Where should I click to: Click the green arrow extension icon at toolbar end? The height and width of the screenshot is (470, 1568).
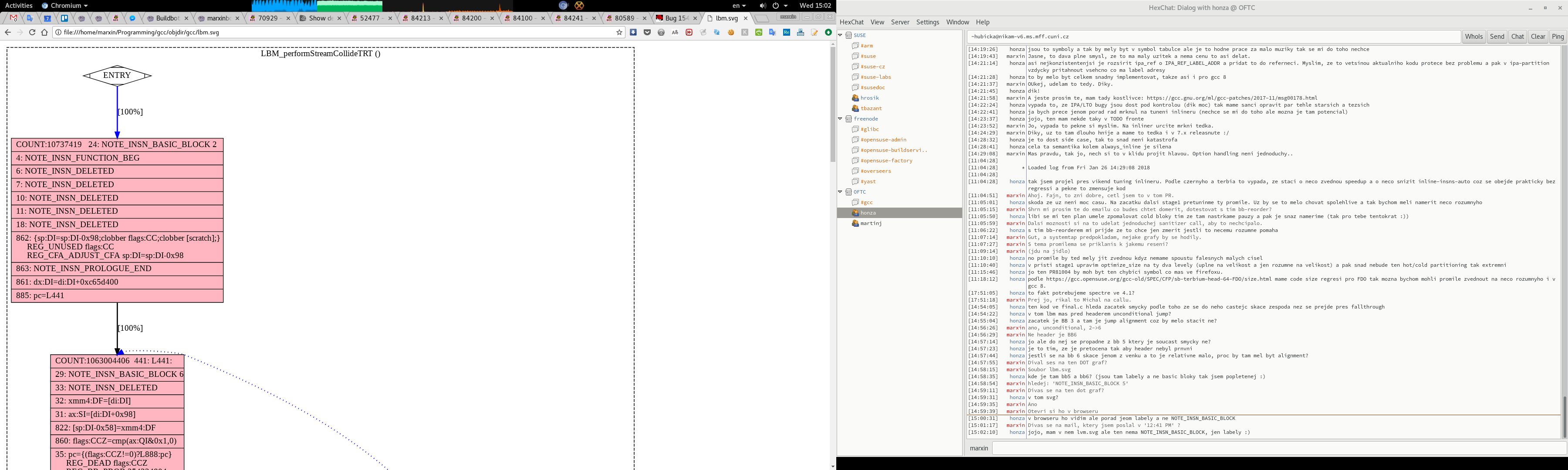[828, 32]
